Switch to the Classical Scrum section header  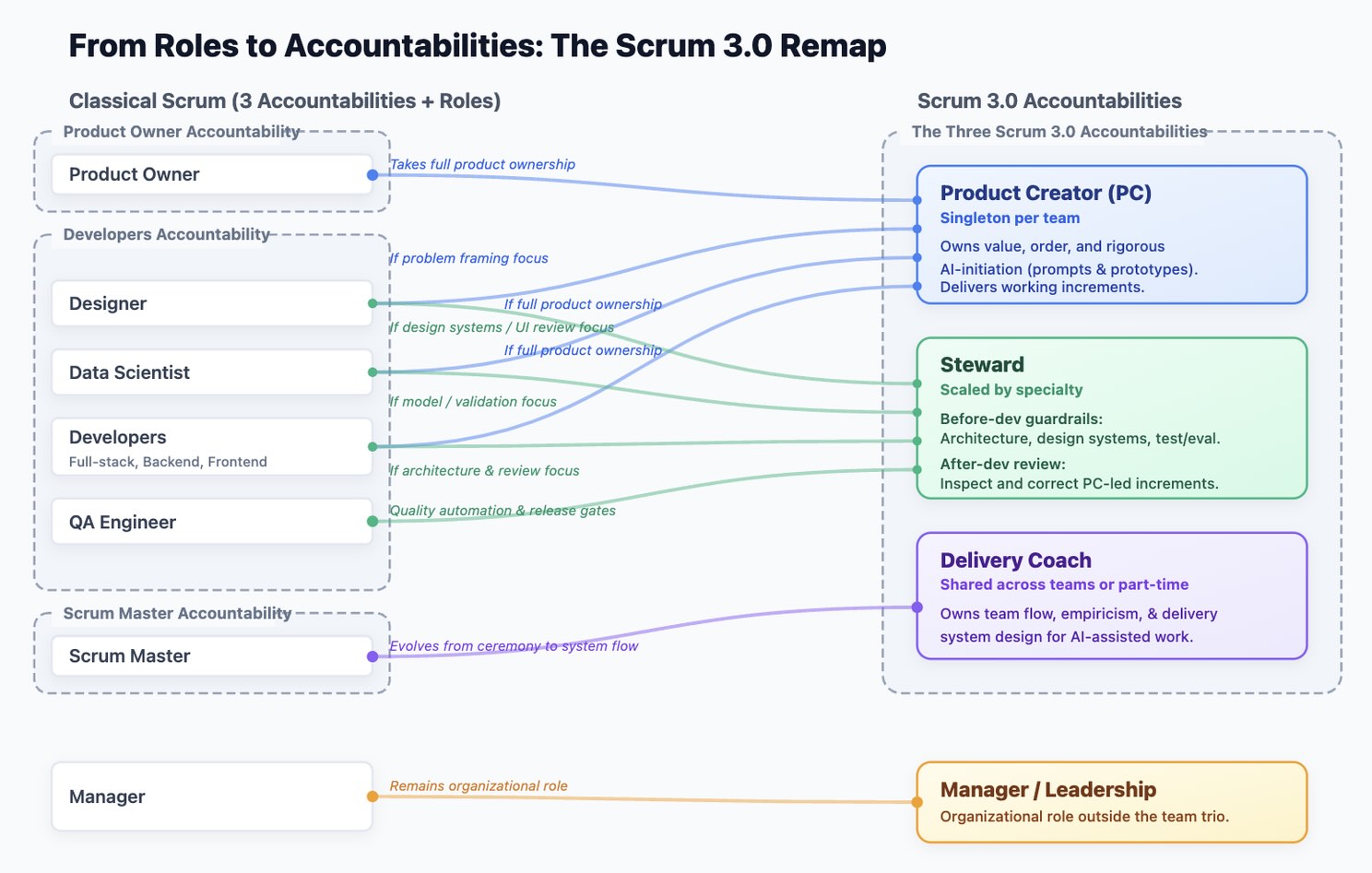(x=284, y=100)
